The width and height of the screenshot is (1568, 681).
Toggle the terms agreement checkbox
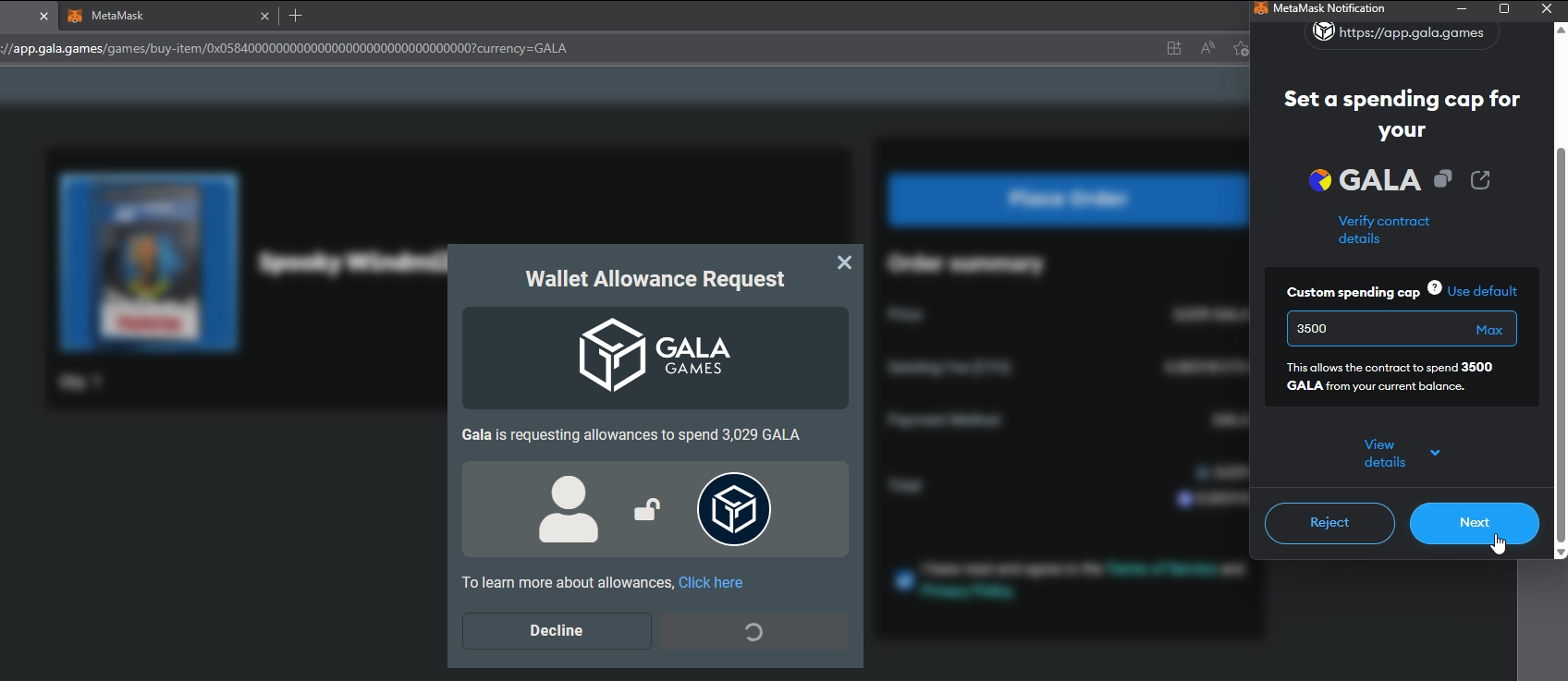pyautogui.click(x=903, y=580)
